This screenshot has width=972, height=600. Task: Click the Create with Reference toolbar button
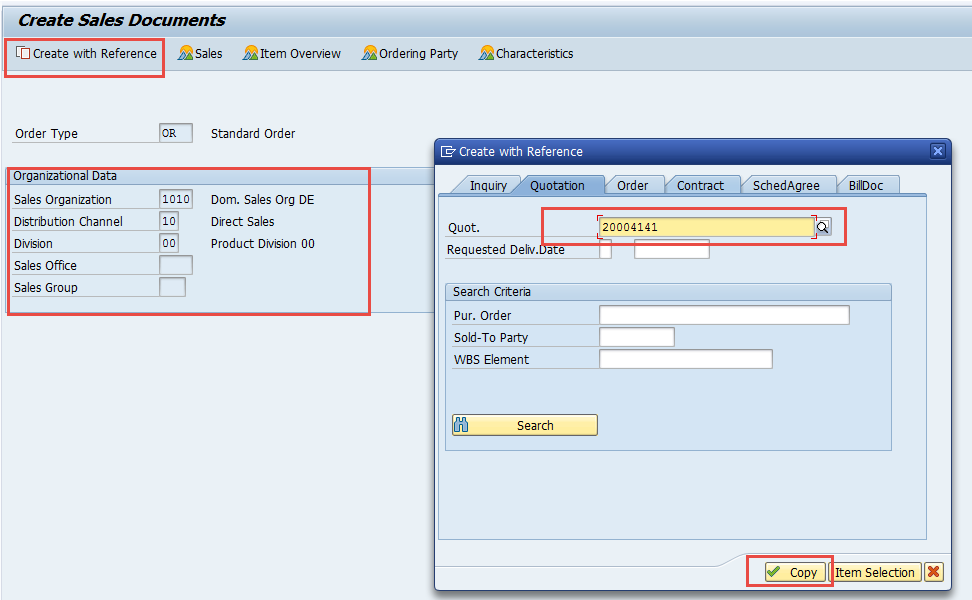tap(86, 54)
